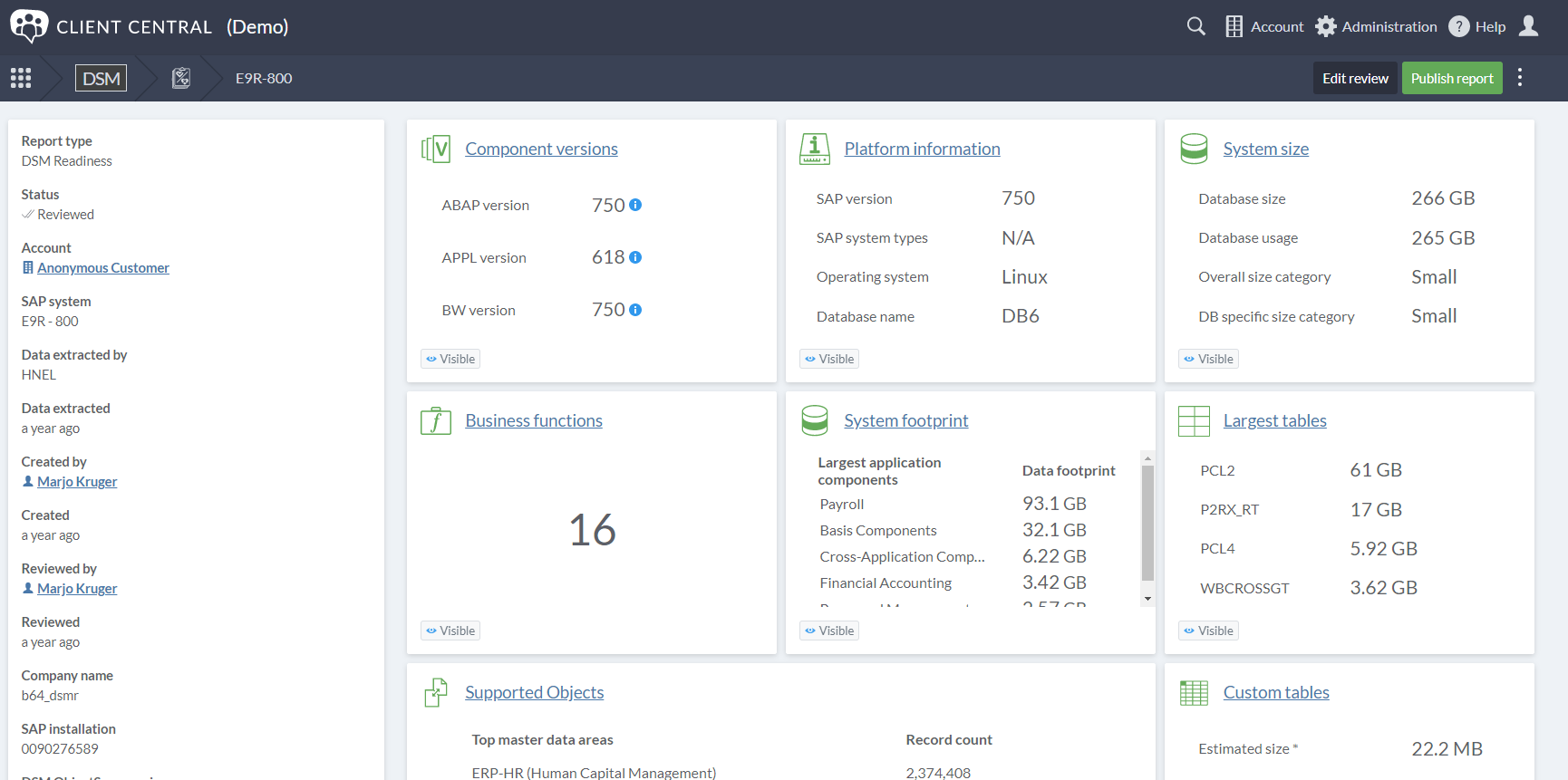
Task: Click the APPL version info icon
Action: point(635,257)
